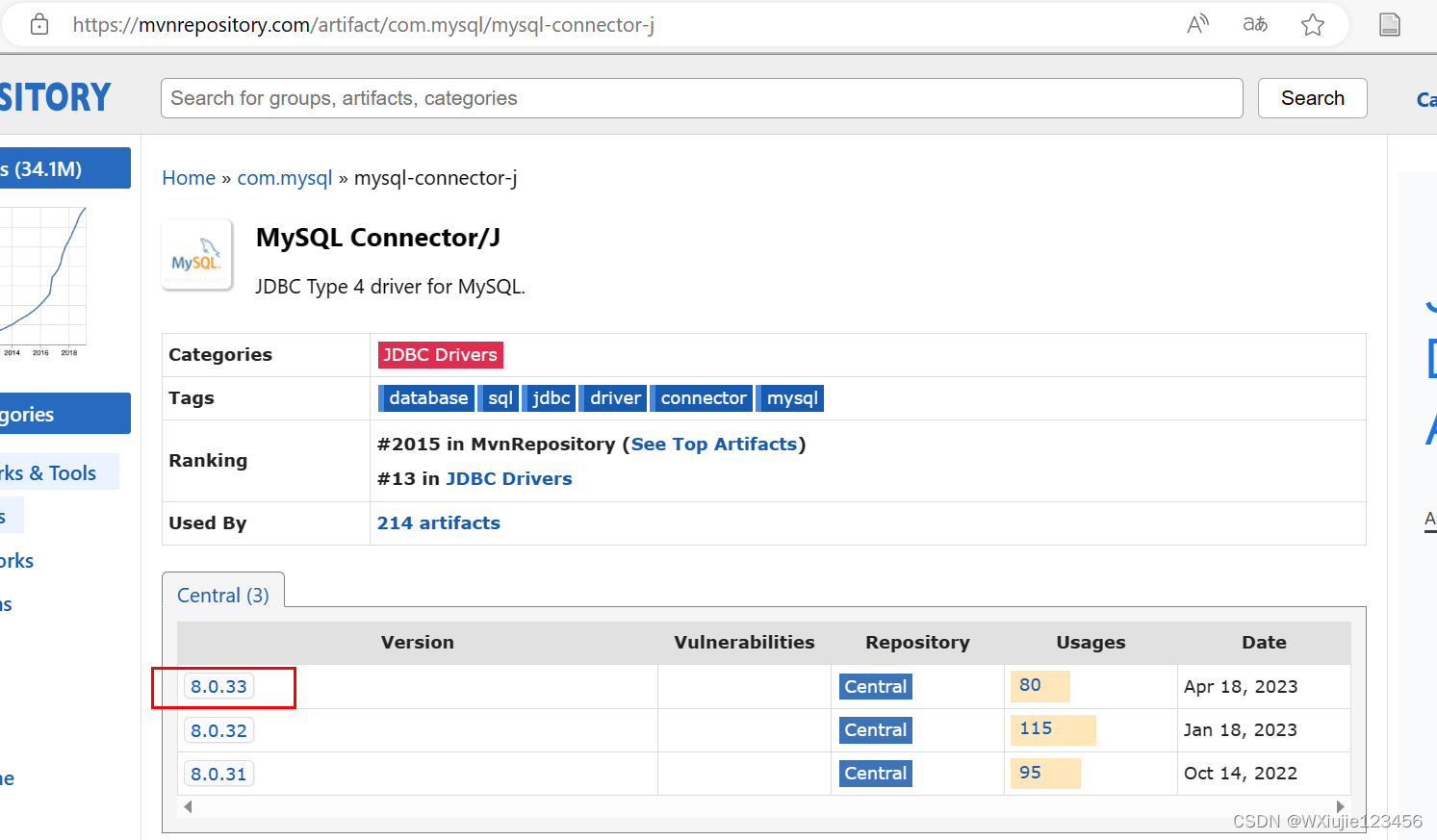The height and width of the screenshot is (840, 1437).
Task: Select the connector tag
Action: tap(703, 398)
